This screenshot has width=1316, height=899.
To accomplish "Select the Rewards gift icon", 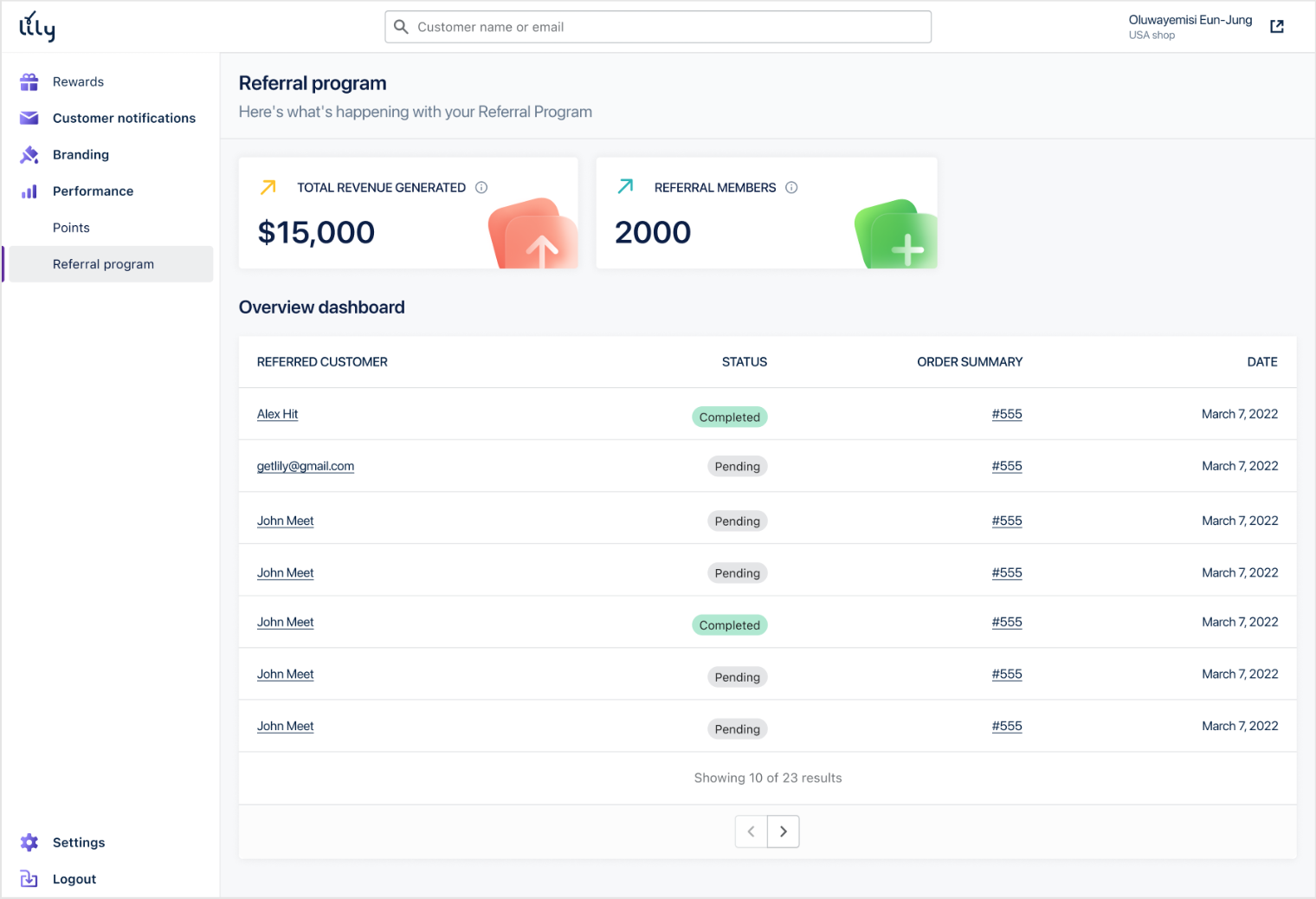I will point(29,81).
